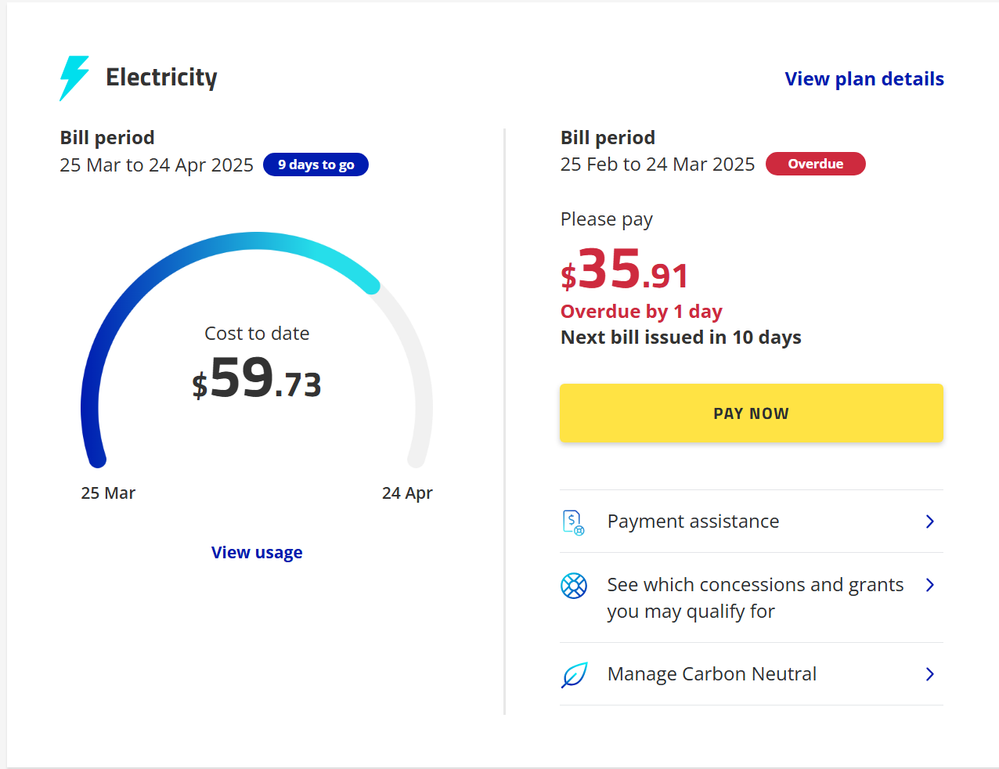Choose the Manage Carbon Neutral entry
Screen dimensions: 999x769
tap(712, 675)
